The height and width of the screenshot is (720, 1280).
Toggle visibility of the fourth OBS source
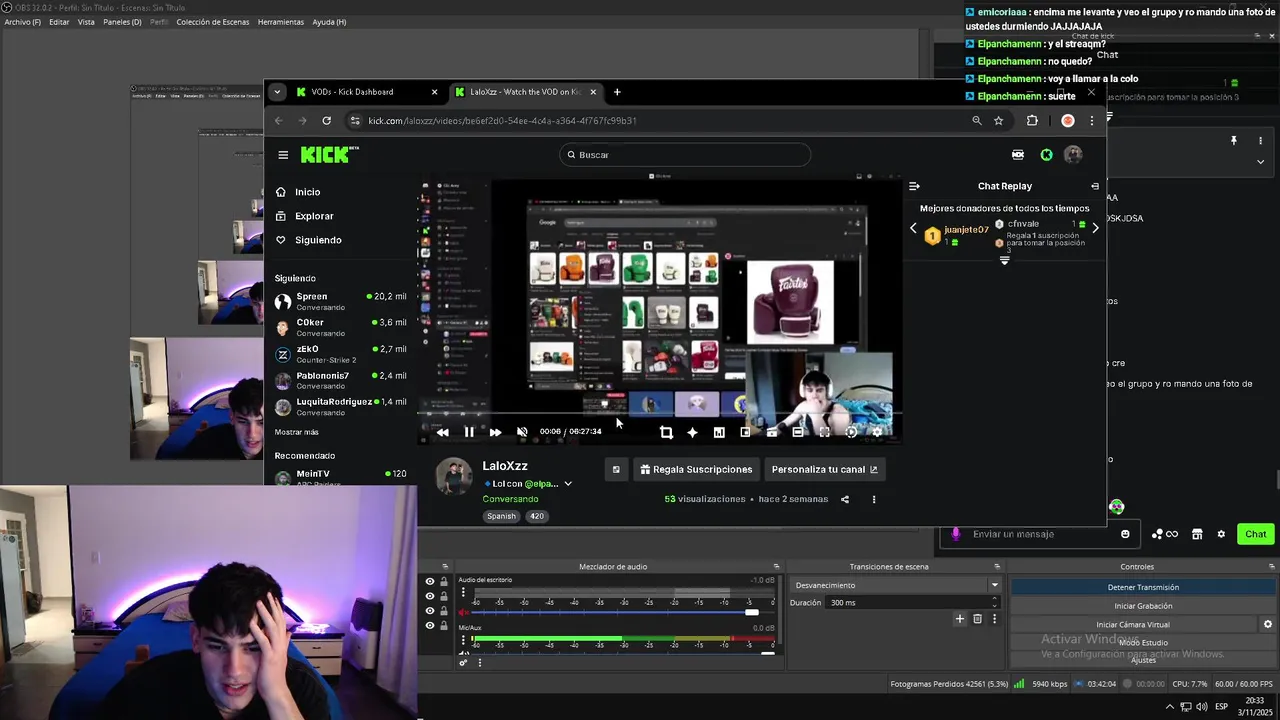(x=430, y=626)
